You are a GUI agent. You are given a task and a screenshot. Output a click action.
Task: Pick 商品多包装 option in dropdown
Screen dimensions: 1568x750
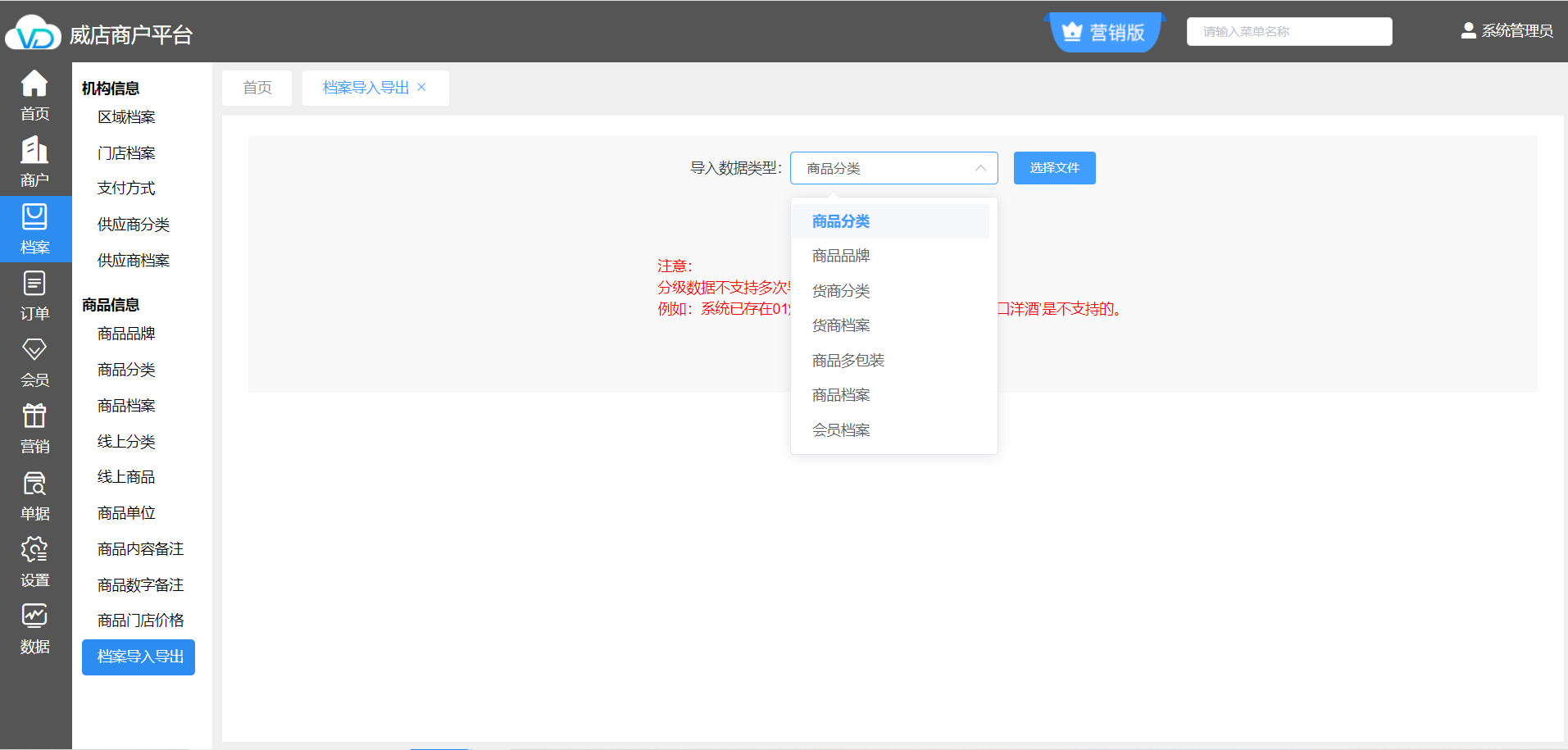pyautogui.click(x=848, y=361)
